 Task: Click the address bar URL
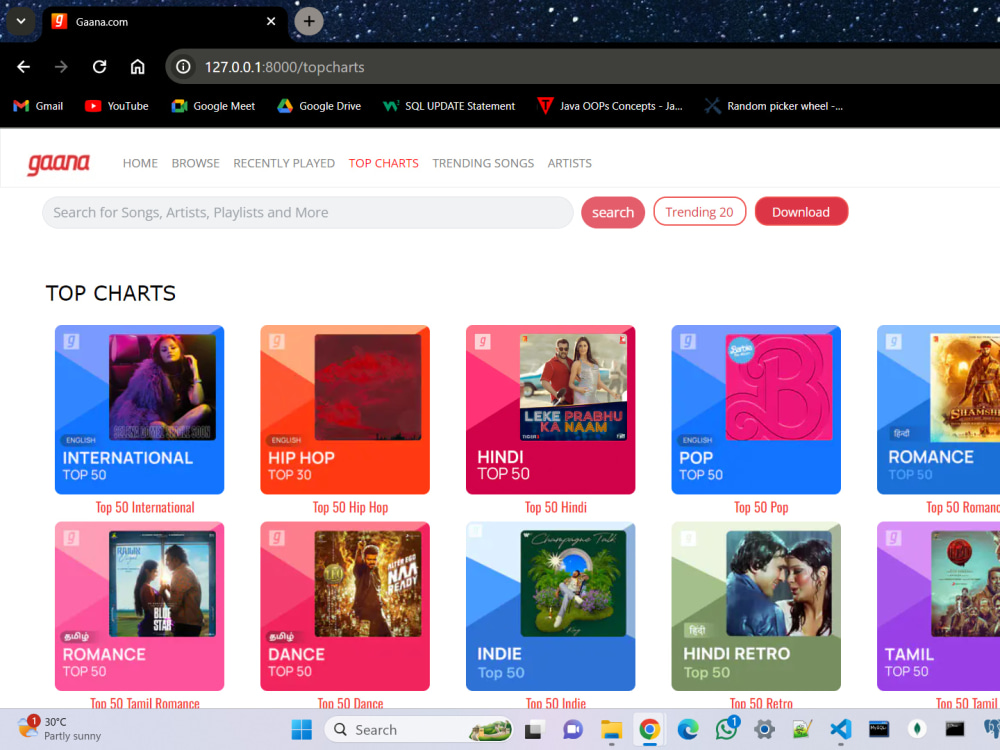tap(284, 67)
